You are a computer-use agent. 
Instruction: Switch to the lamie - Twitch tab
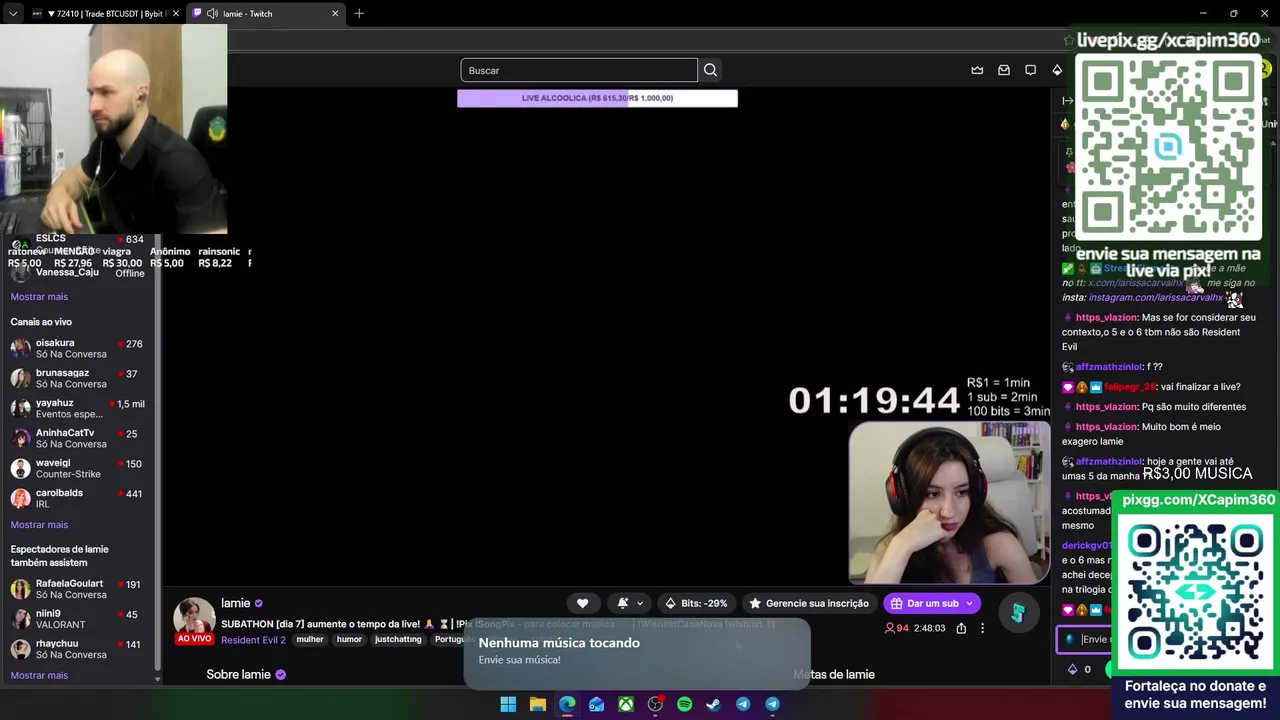(x=265, y=14)
